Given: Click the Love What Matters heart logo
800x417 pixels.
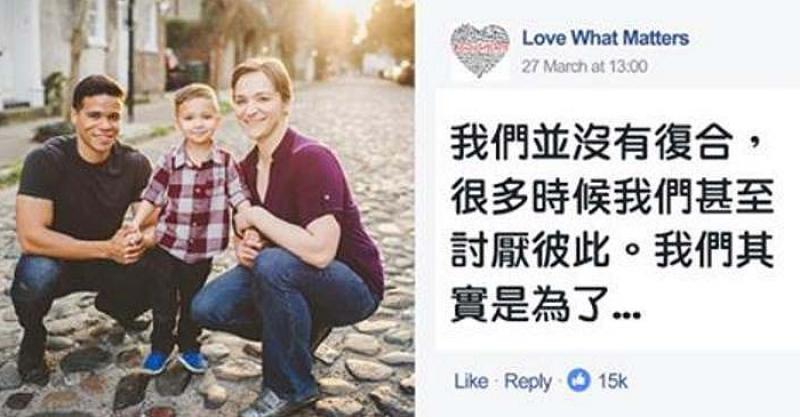Looking at the screenshot, I should pyautogui.click(x=480, y=50).
